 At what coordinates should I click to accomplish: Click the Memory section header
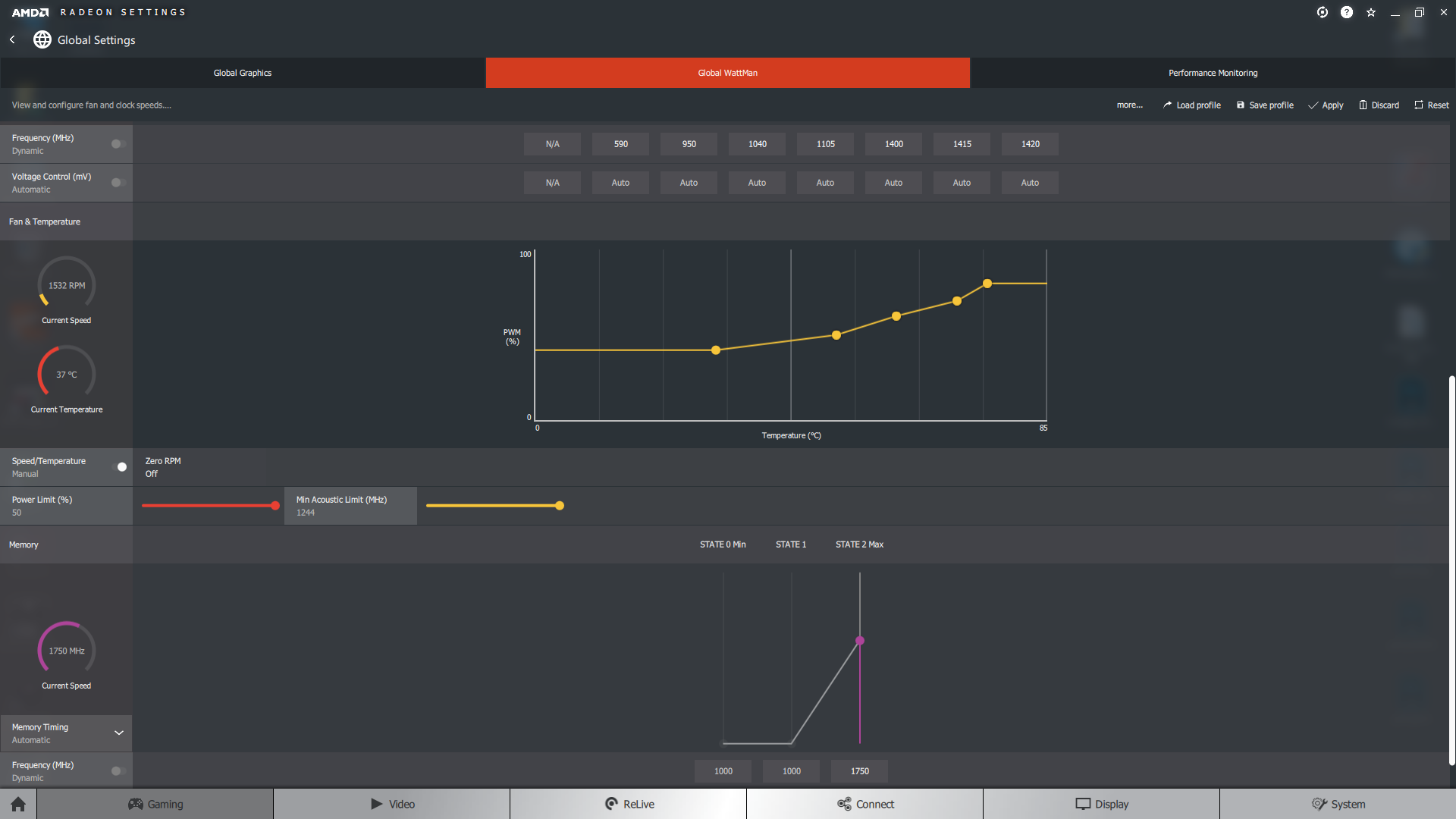tap(24, 544)
